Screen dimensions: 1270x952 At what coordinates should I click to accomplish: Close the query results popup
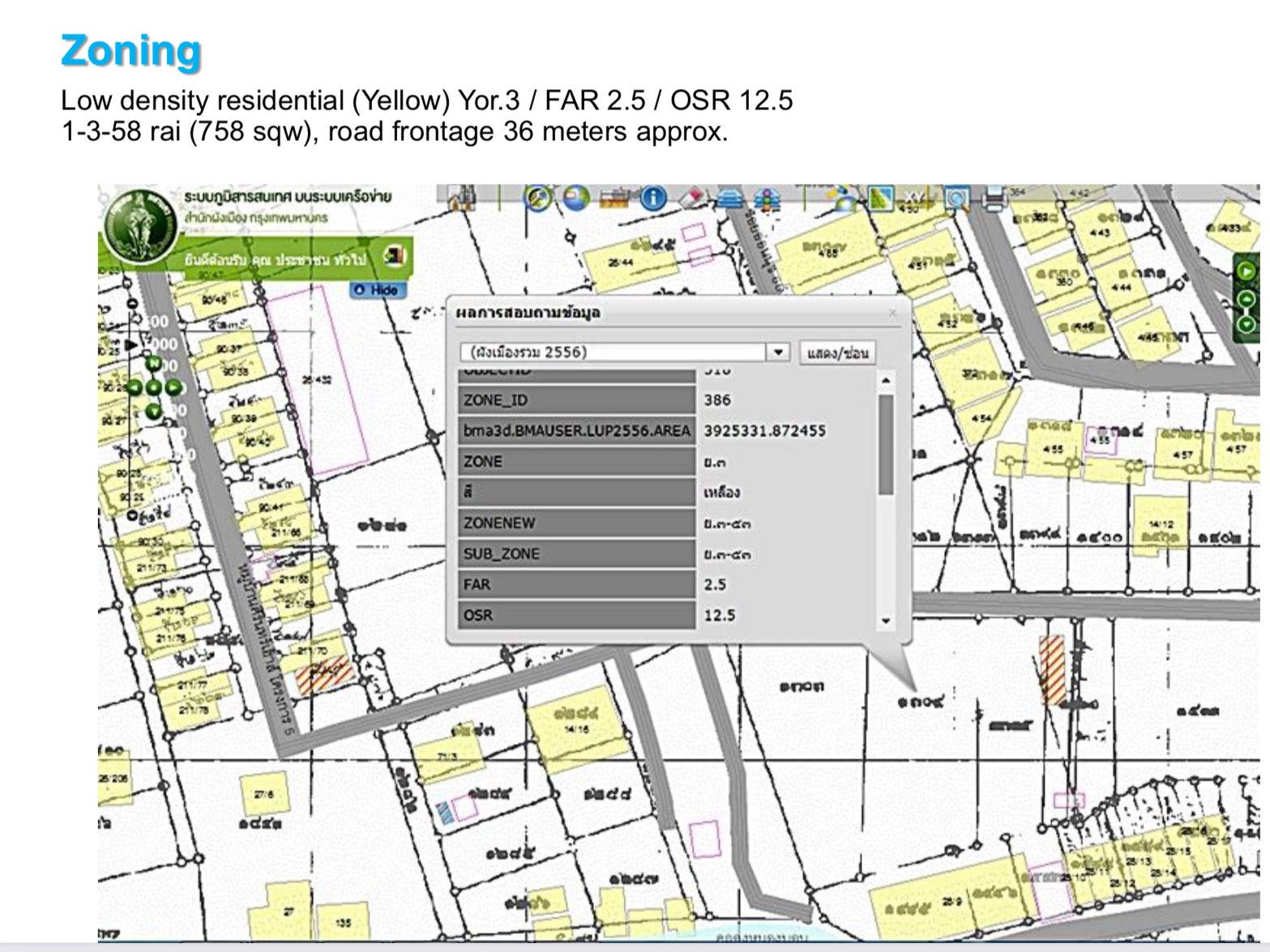click(893, 312)
